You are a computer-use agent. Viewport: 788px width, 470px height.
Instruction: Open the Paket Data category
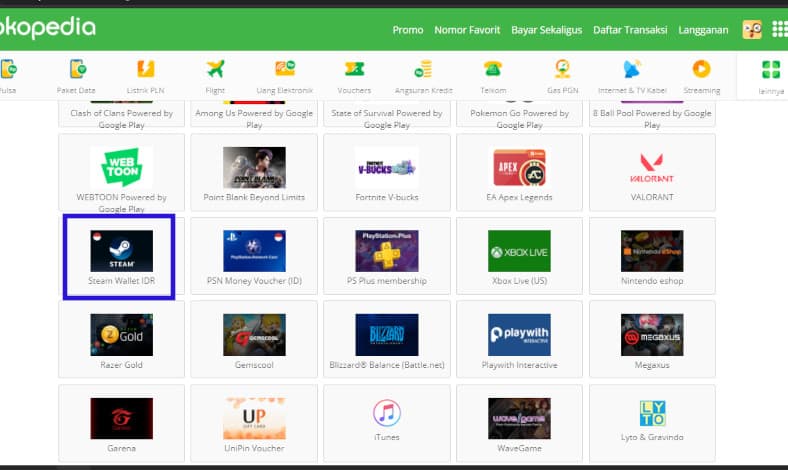tap(76, 76)
